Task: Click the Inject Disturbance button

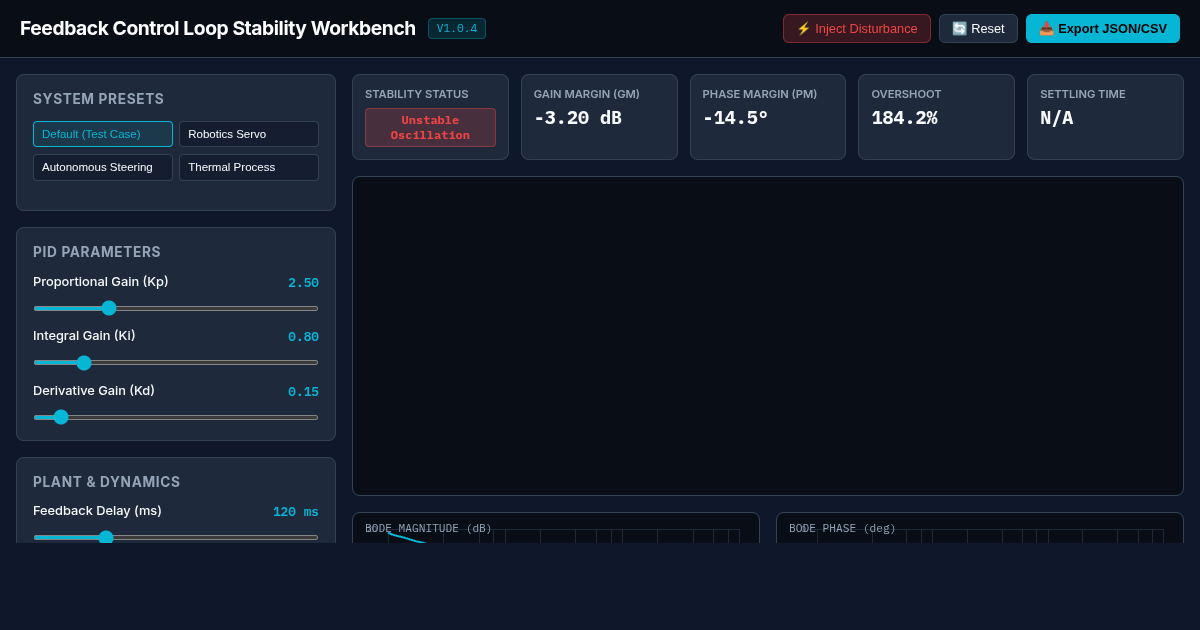Action: 856,28
